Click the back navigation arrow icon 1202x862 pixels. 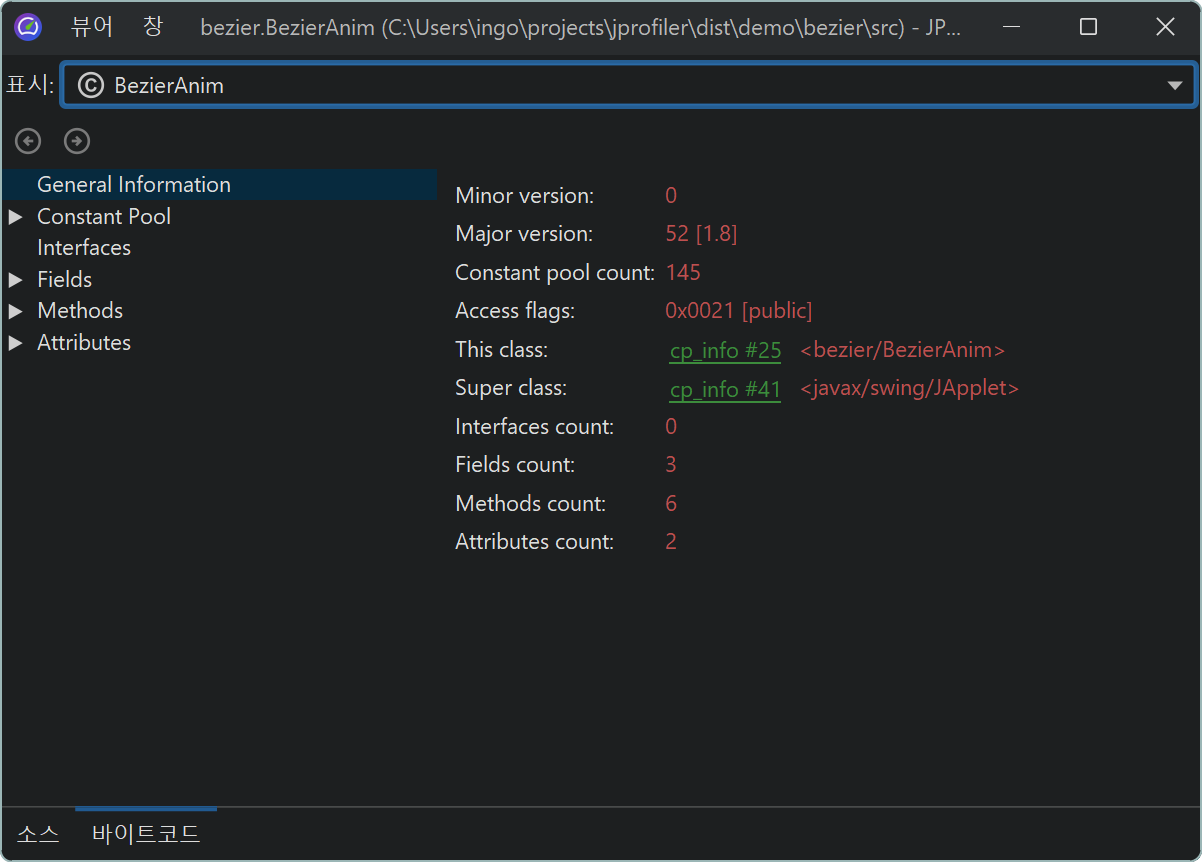(x=28, y=142)
